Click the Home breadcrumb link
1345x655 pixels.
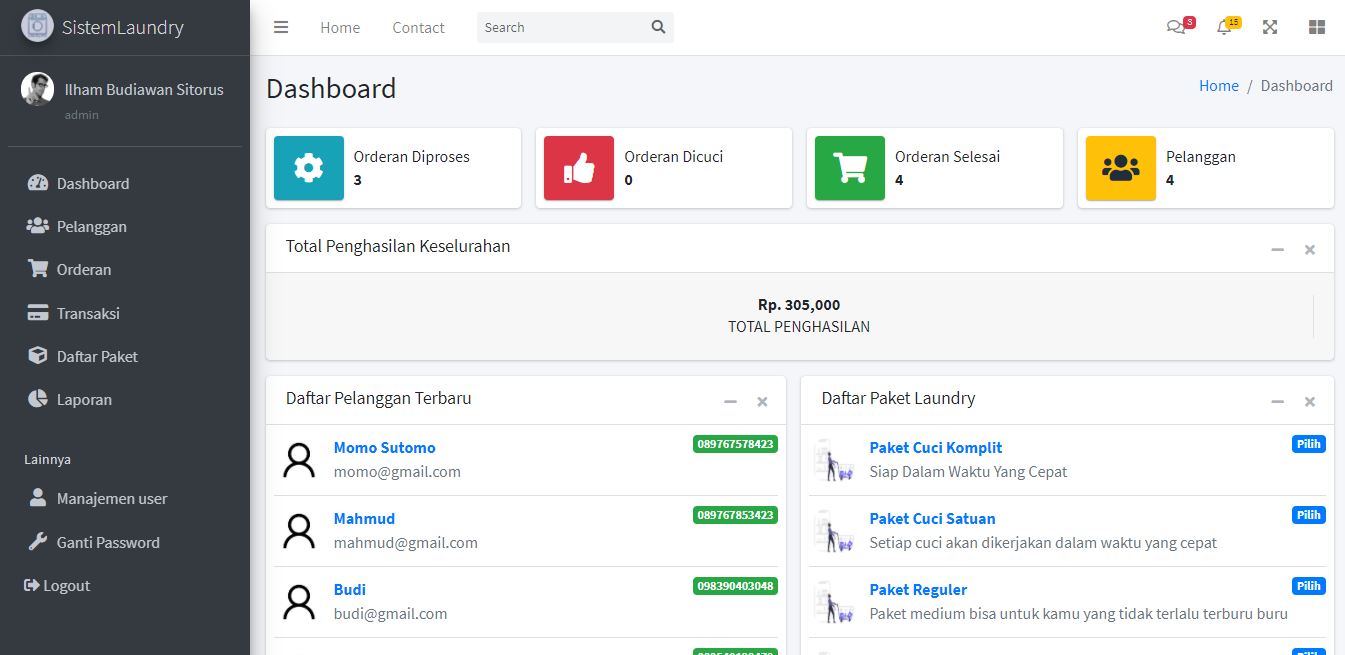click(1218, 85)
